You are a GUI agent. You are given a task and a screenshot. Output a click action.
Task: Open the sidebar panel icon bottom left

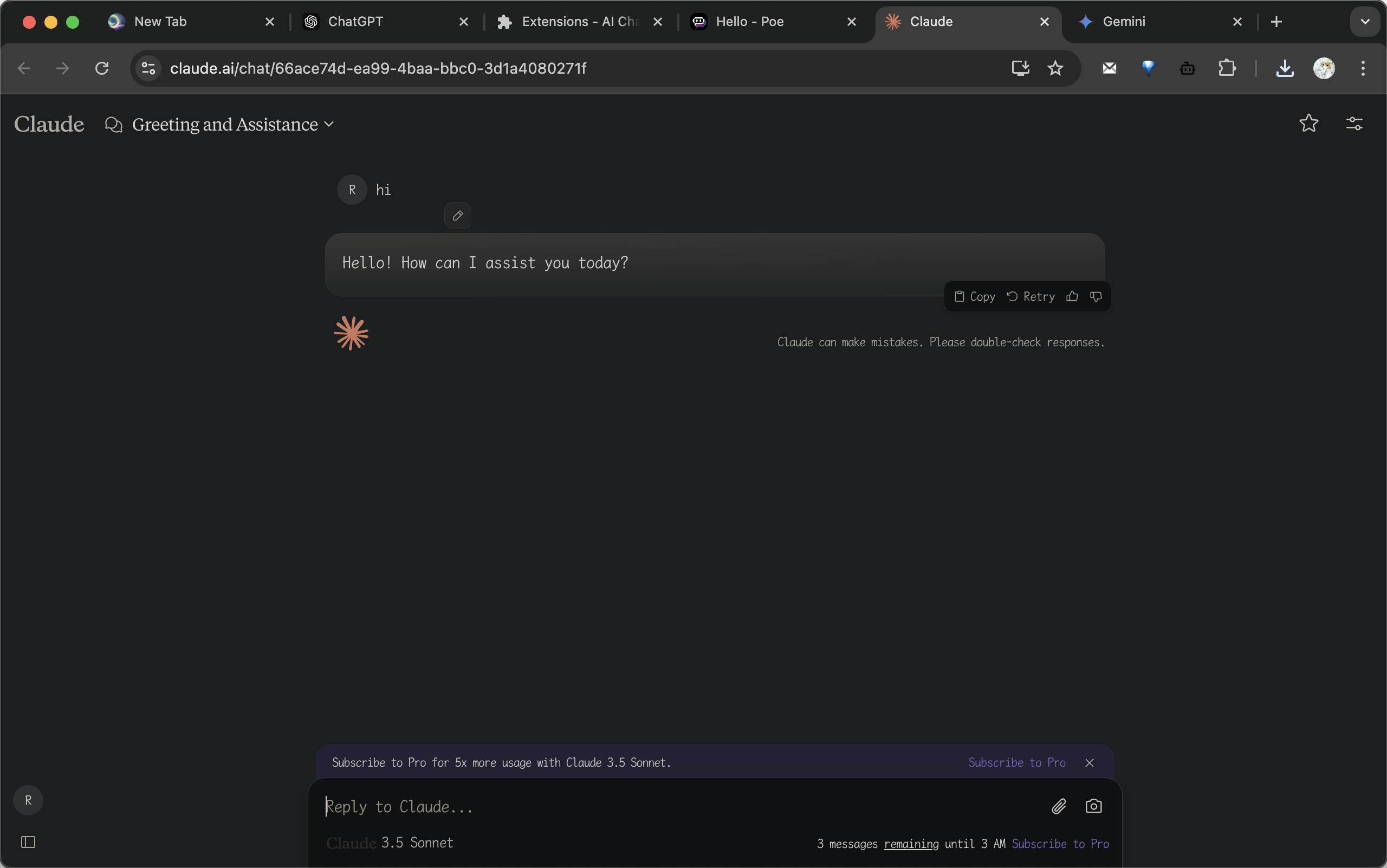pos(28,841)
